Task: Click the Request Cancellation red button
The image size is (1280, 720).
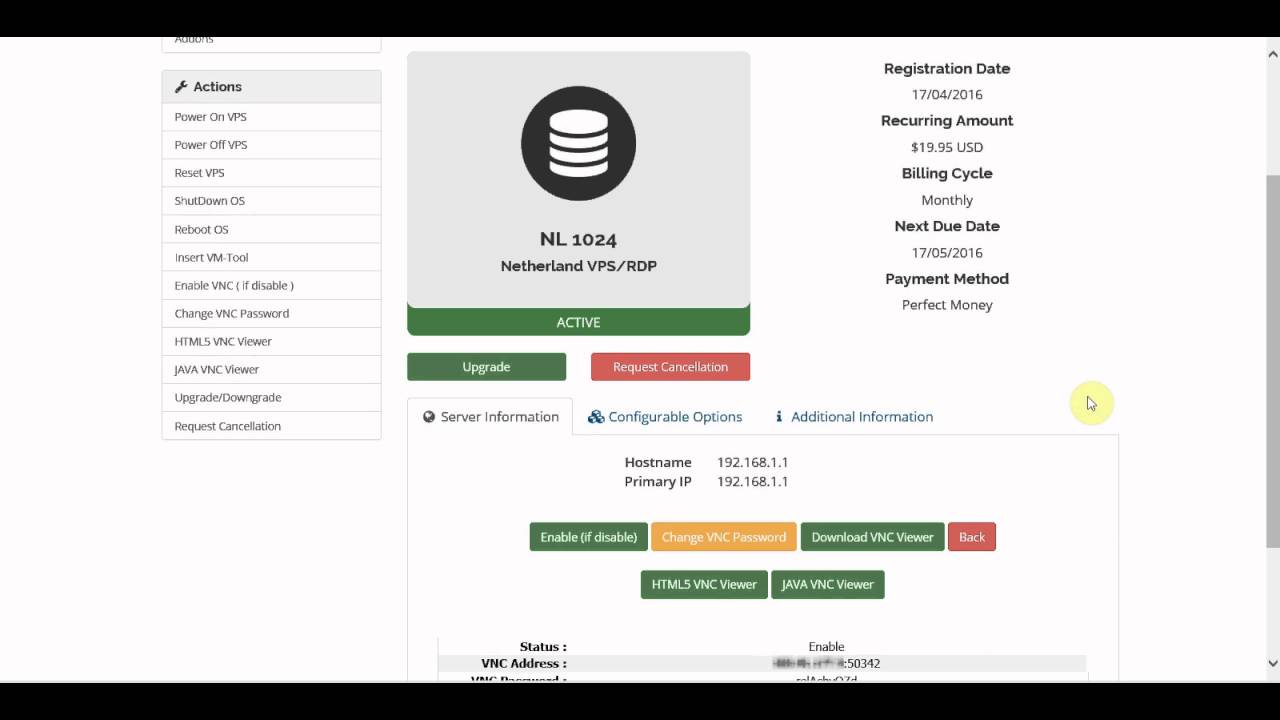Action: (670, 367)
